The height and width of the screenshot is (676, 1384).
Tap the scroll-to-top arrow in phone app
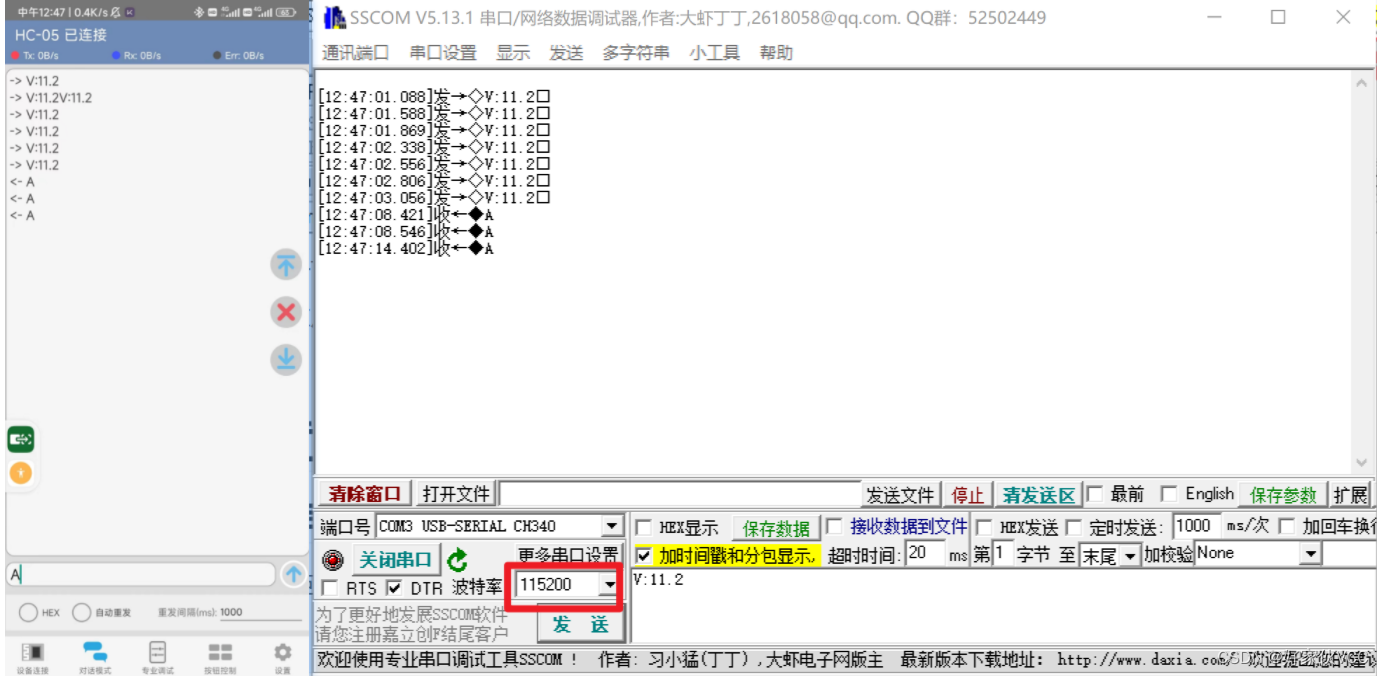point(286,265)
